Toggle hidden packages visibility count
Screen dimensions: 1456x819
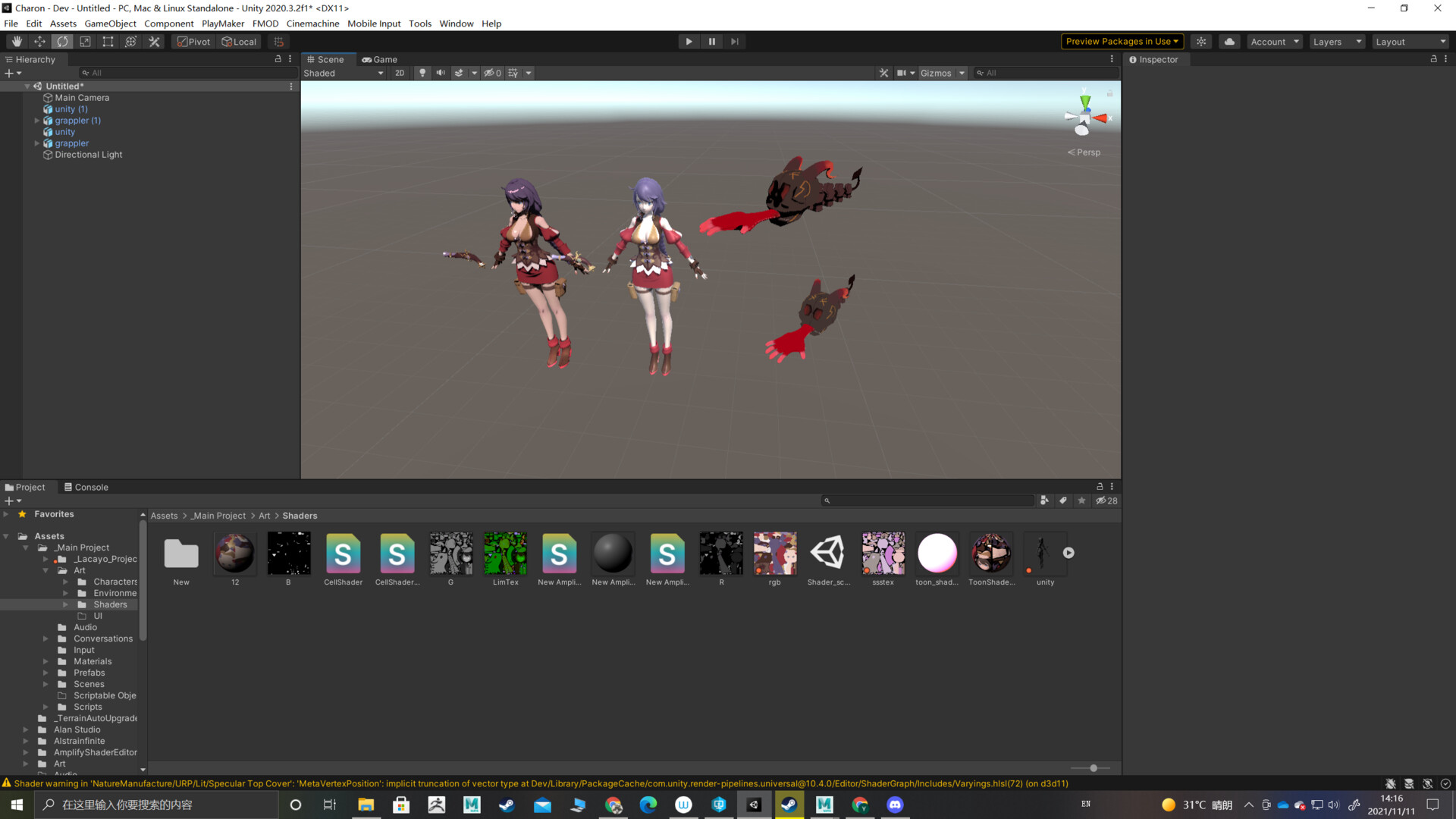(x=1106, y=500)
